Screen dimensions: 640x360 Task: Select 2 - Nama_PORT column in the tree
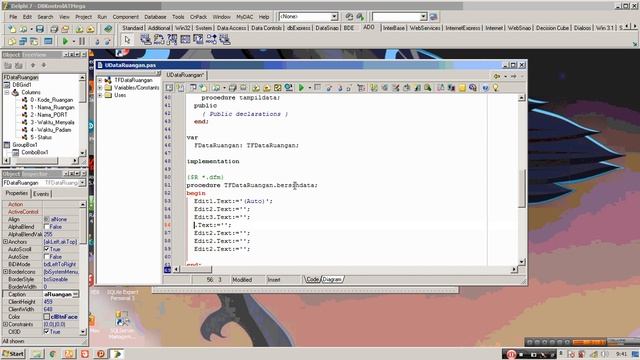point(49,115)
